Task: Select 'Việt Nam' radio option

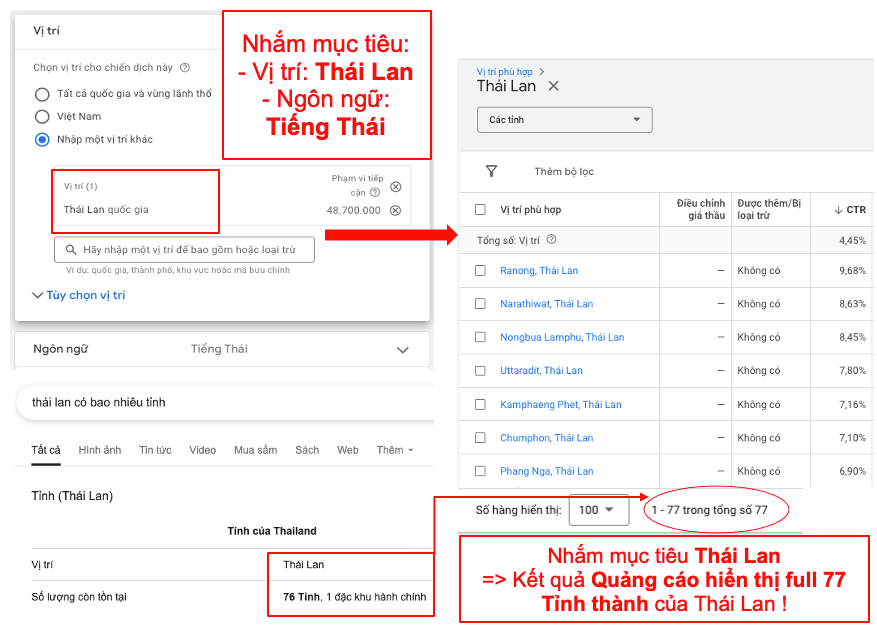Action: click(x=42, y=116)
